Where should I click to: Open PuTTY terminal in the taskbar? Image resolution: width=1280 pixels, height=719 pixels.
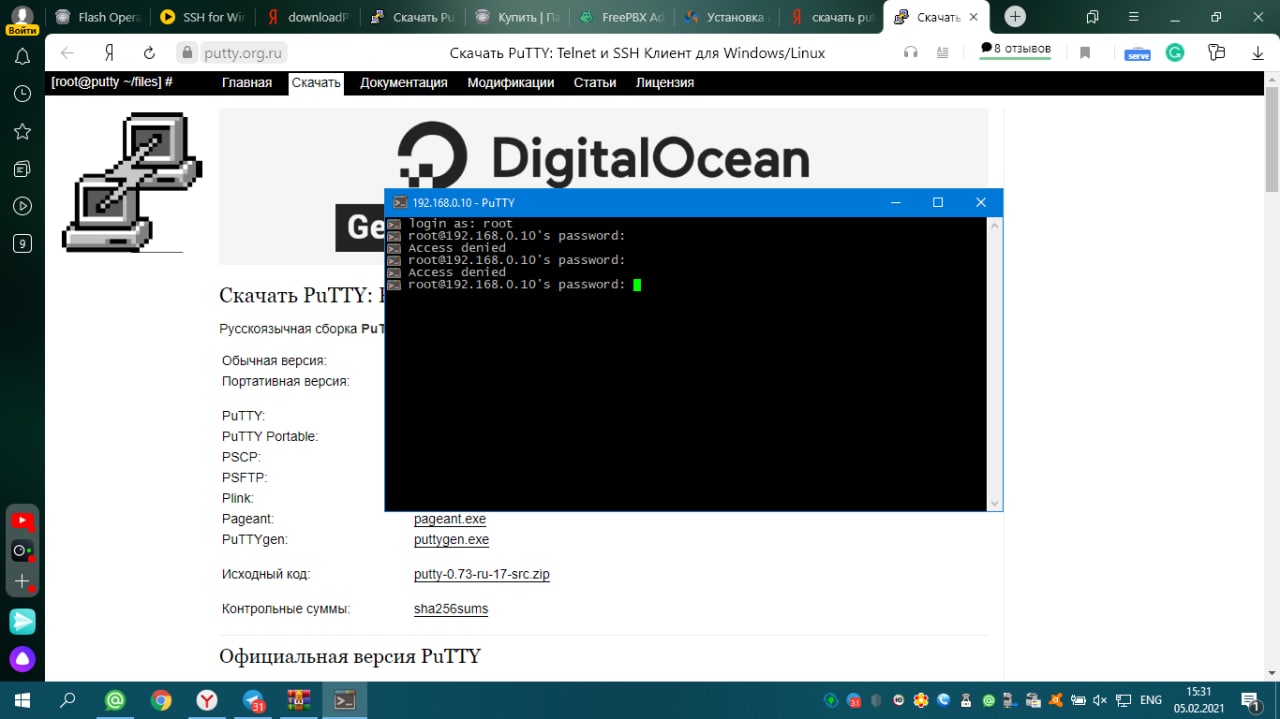coord(345,700)
